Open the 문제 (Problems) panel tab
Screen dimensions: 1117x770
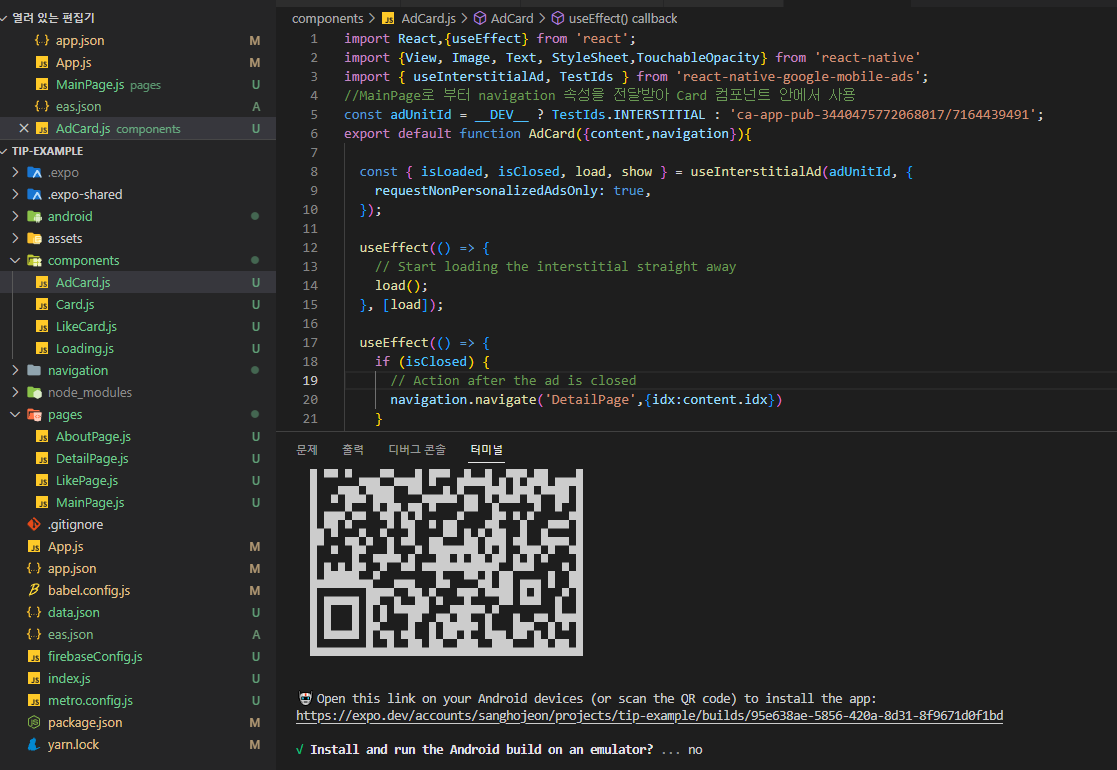[307, 449]
